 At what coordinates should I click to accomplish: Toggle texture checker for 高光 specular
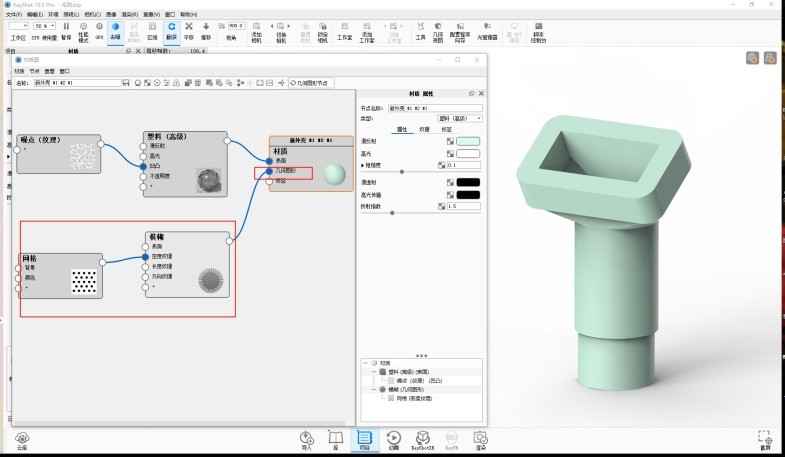pyautogui.click(x=450, y=153)
